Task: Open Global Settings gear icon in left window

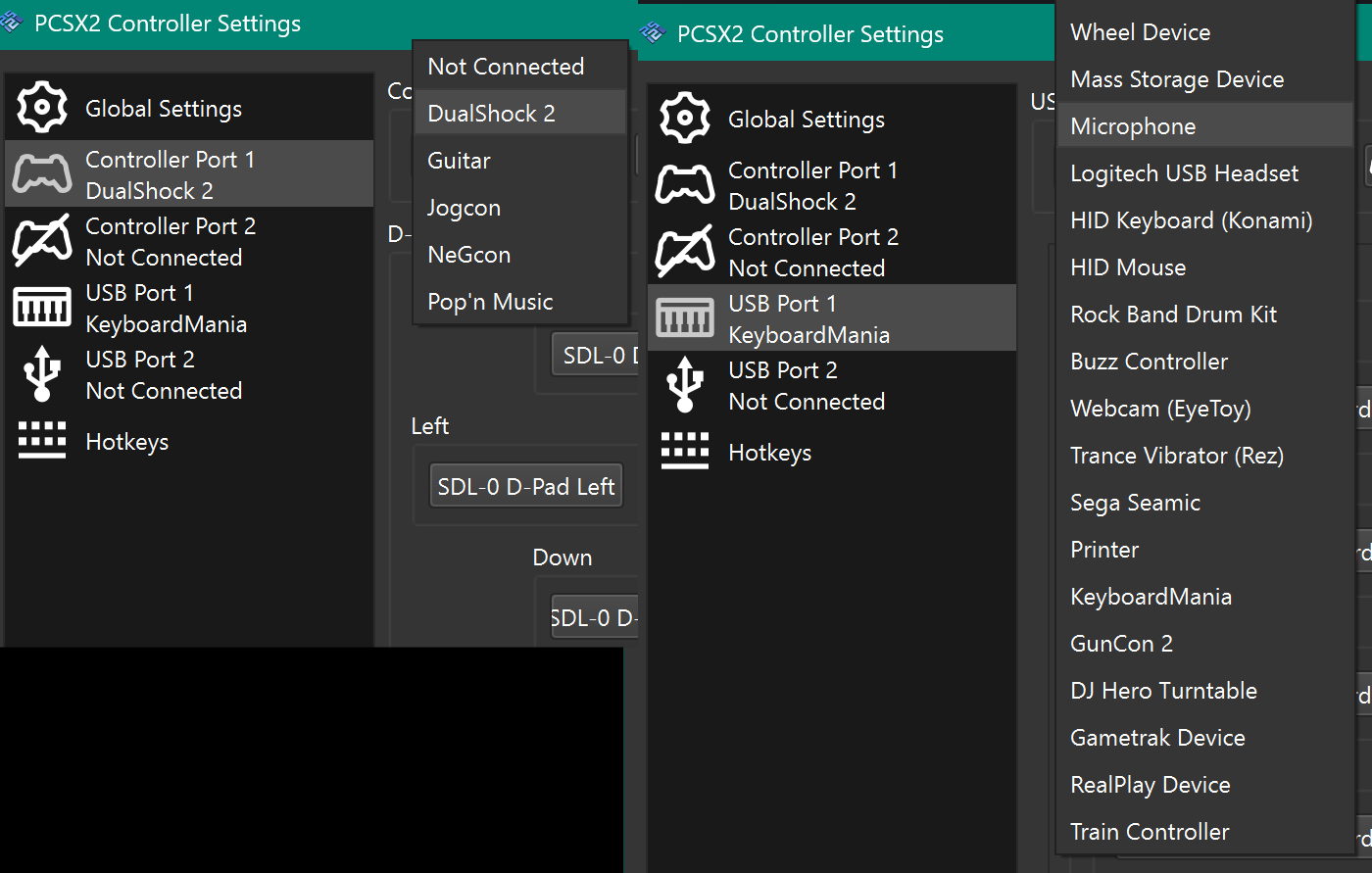Action: pyautogui.click(x=42, y=108)
